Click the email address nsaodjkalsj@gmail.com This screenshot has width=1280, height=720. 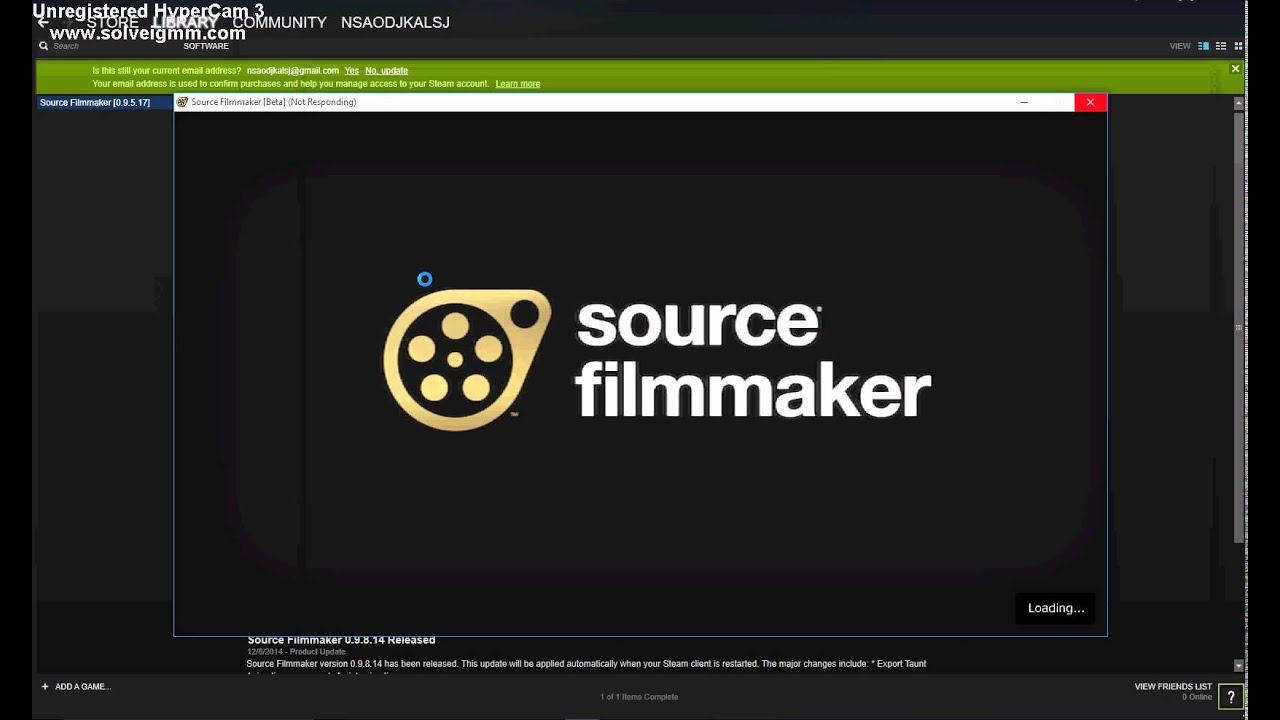[293, 71]
